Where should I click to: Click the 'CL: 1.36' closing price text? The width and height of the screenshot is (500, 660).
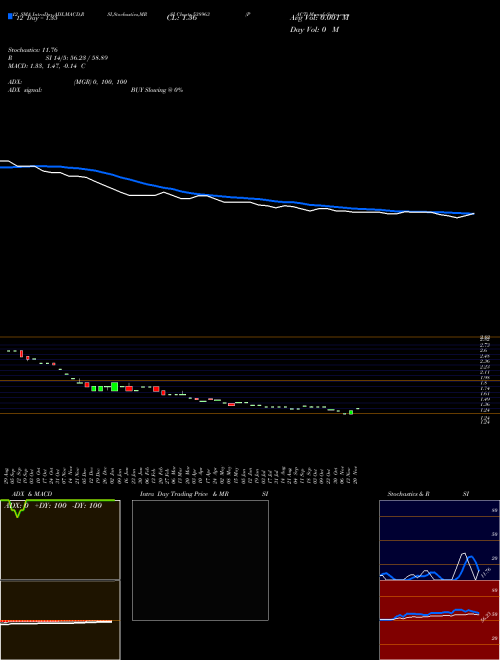coord(182,18)
